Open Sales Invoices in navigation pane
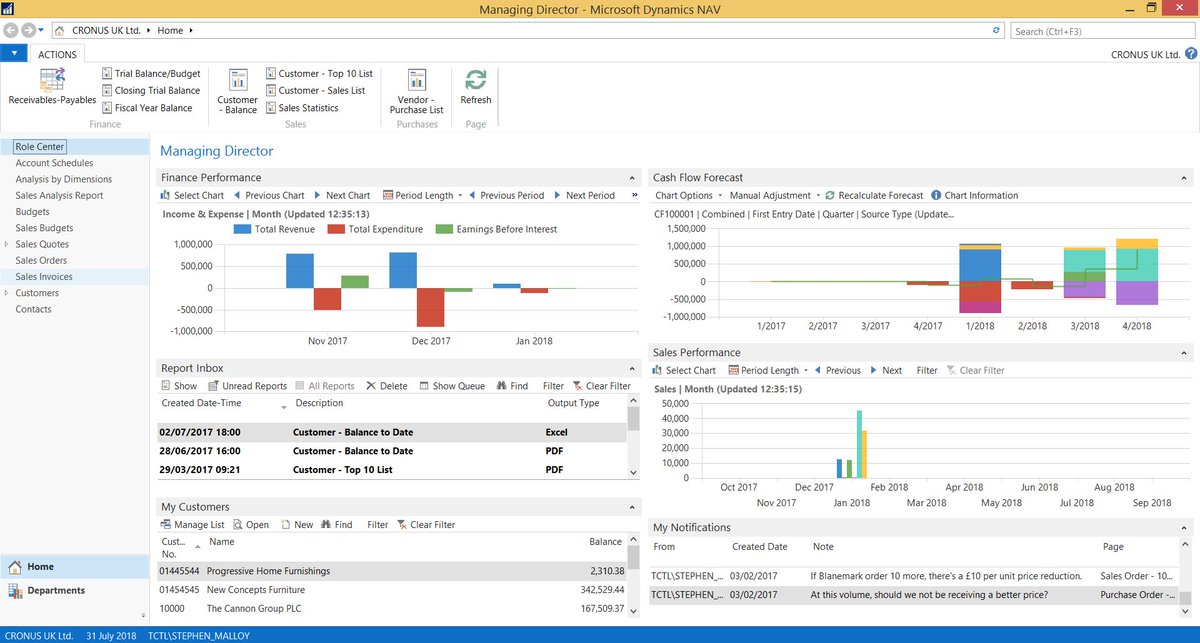This screenshot has width=1200, height=643. (44, 277)
